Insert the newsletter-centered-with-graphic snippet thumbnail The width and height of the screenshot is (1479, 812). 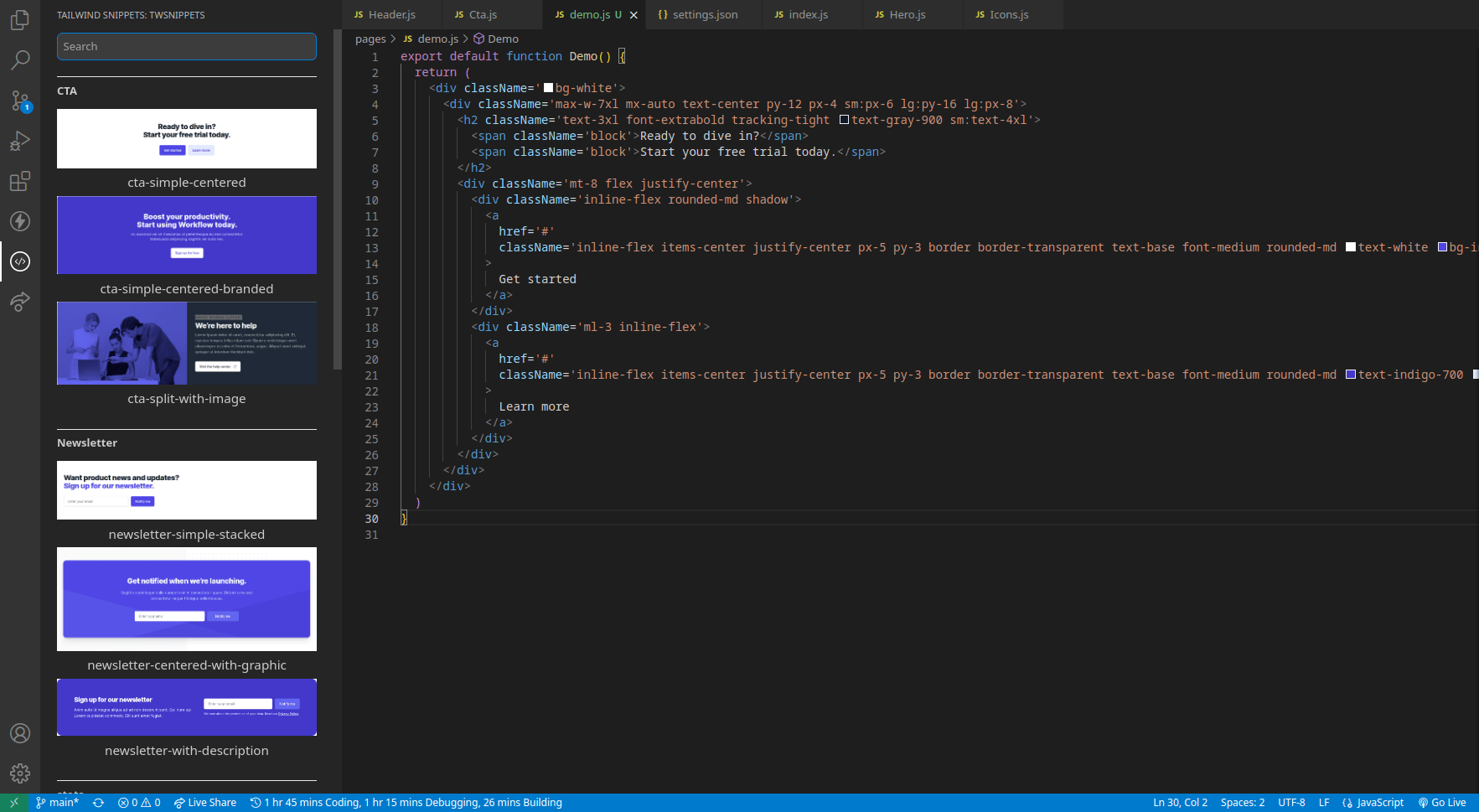coord(187,599)
